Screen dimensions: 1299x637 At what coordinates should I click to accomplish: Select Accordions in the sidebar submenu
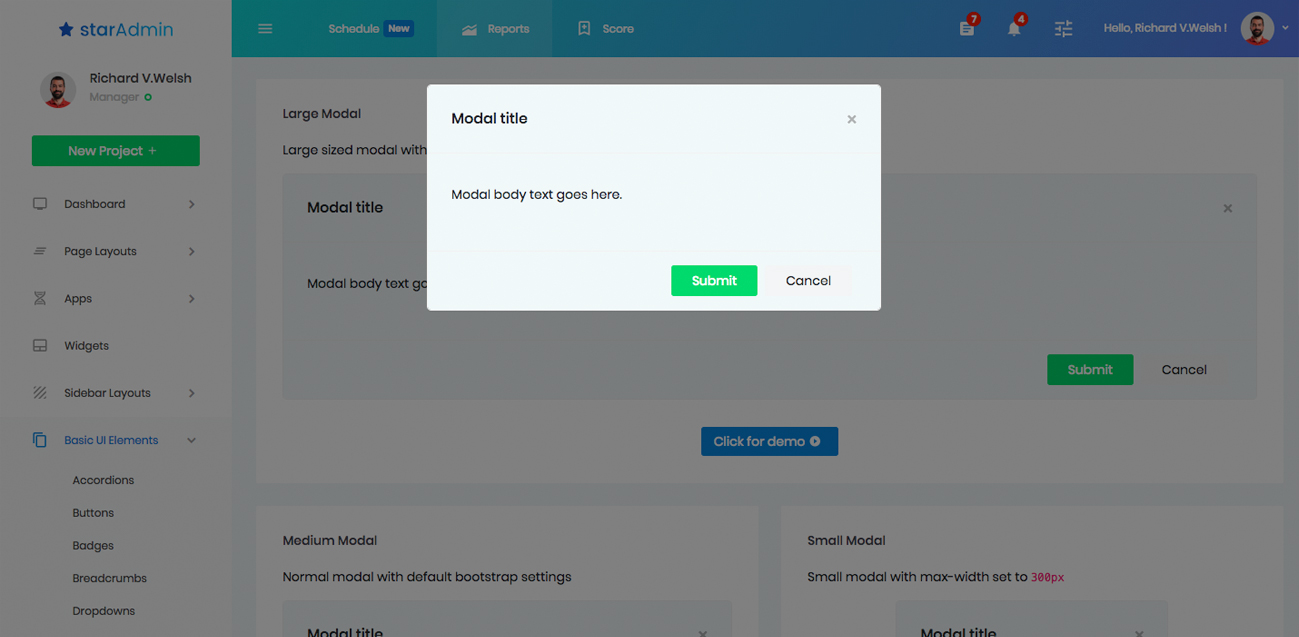click(x=103, y=480)
